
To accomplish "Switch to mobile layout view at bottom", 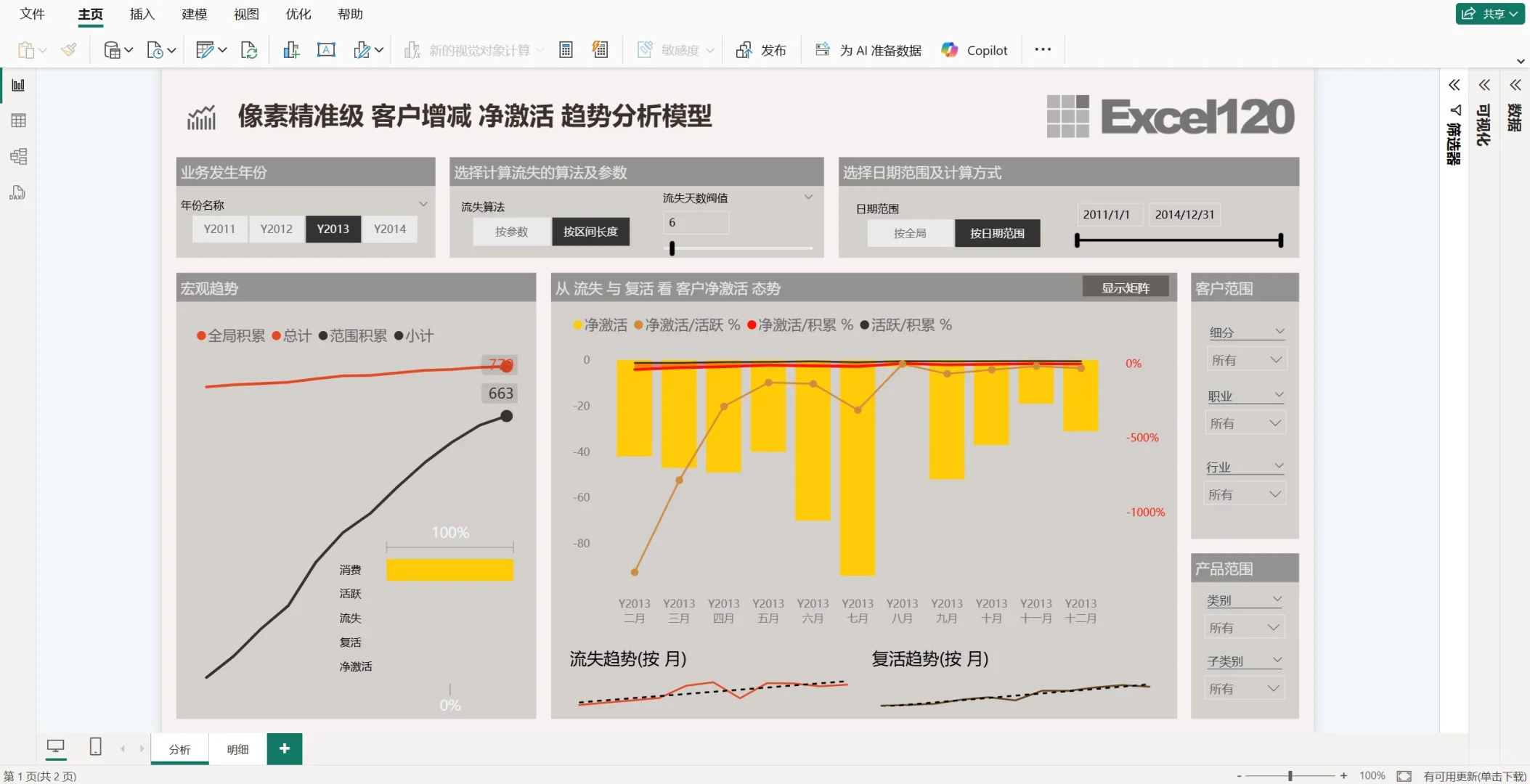I will pyautogui.click(x=94, y=746).
